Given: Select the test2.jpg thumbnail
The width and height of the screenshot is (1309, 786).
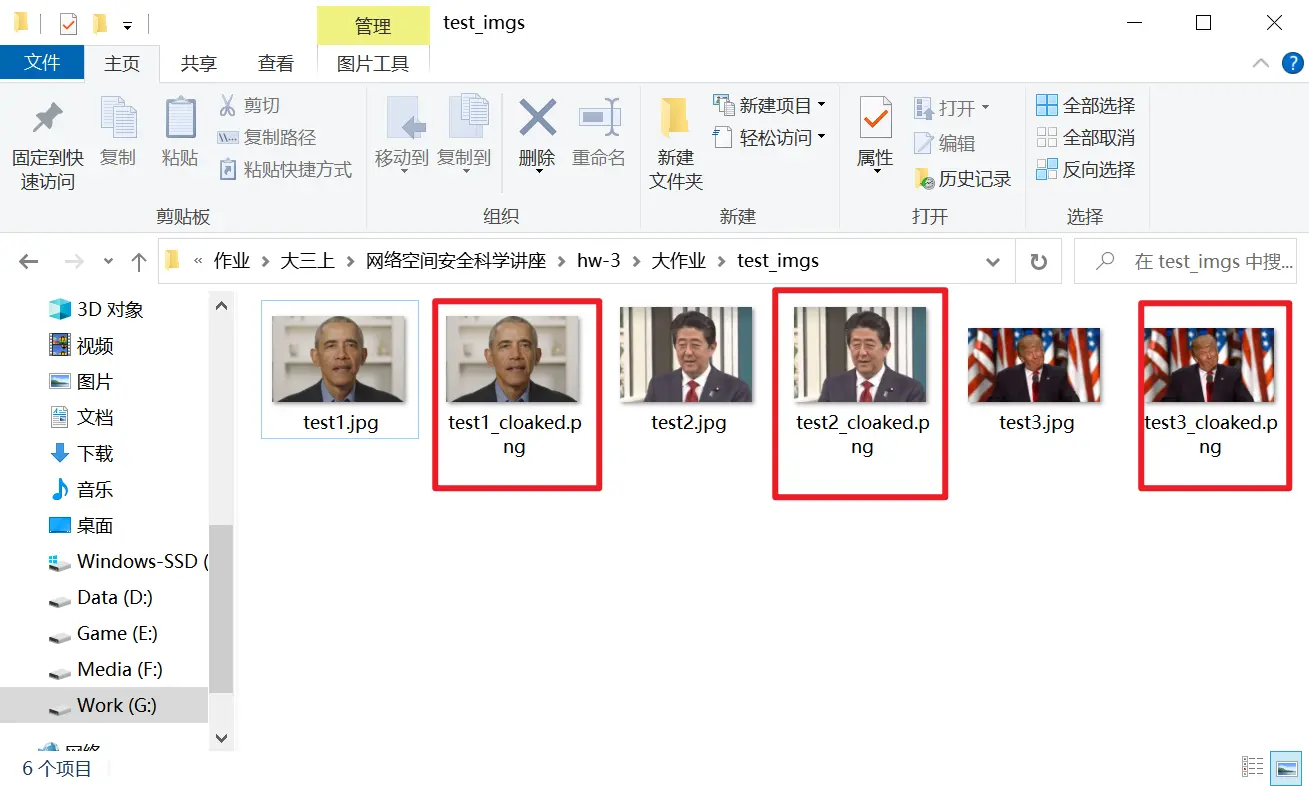Looking at the screenshot, I should (688, 355).
